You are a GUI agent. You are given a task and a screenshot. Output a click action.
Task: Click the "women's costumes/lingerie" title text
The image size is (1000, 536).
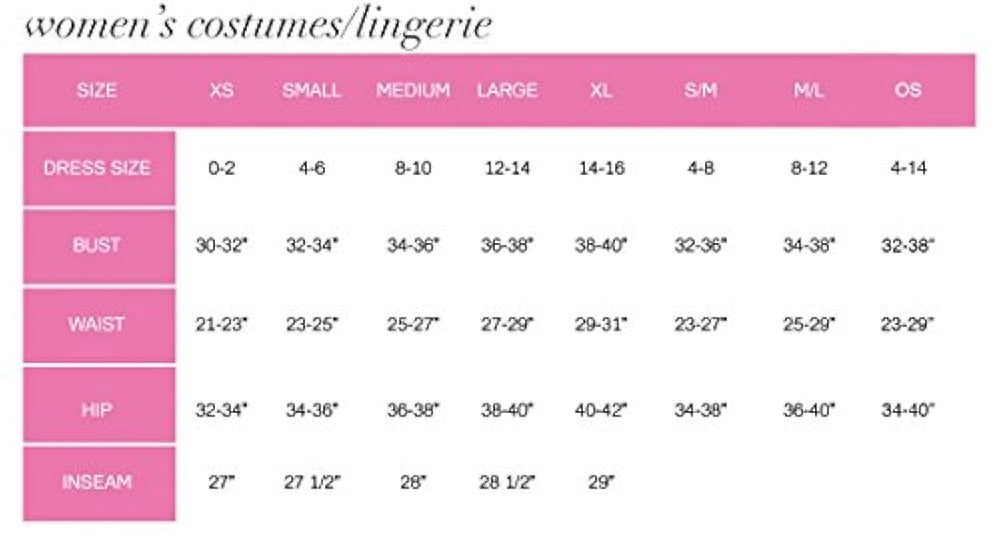[x=257, y=24]
